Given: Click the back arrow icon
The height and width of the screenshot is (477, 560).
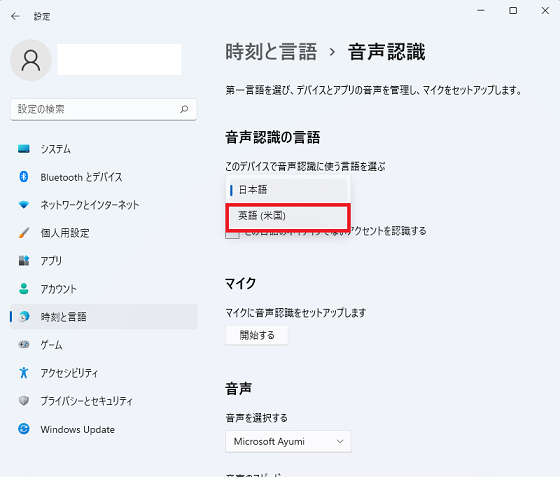Looking at the screenshot, I should tap(15, 16).
